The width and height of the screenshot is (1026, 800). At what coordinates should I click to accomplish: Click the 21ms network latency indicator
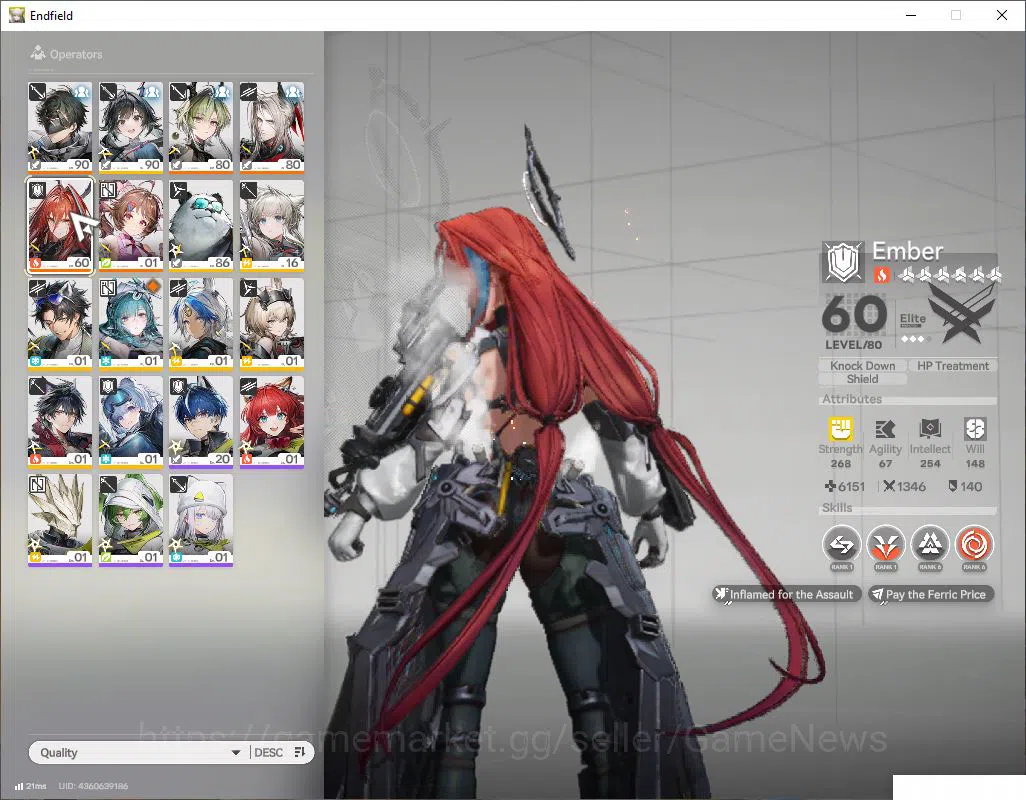tap(31, 786)
